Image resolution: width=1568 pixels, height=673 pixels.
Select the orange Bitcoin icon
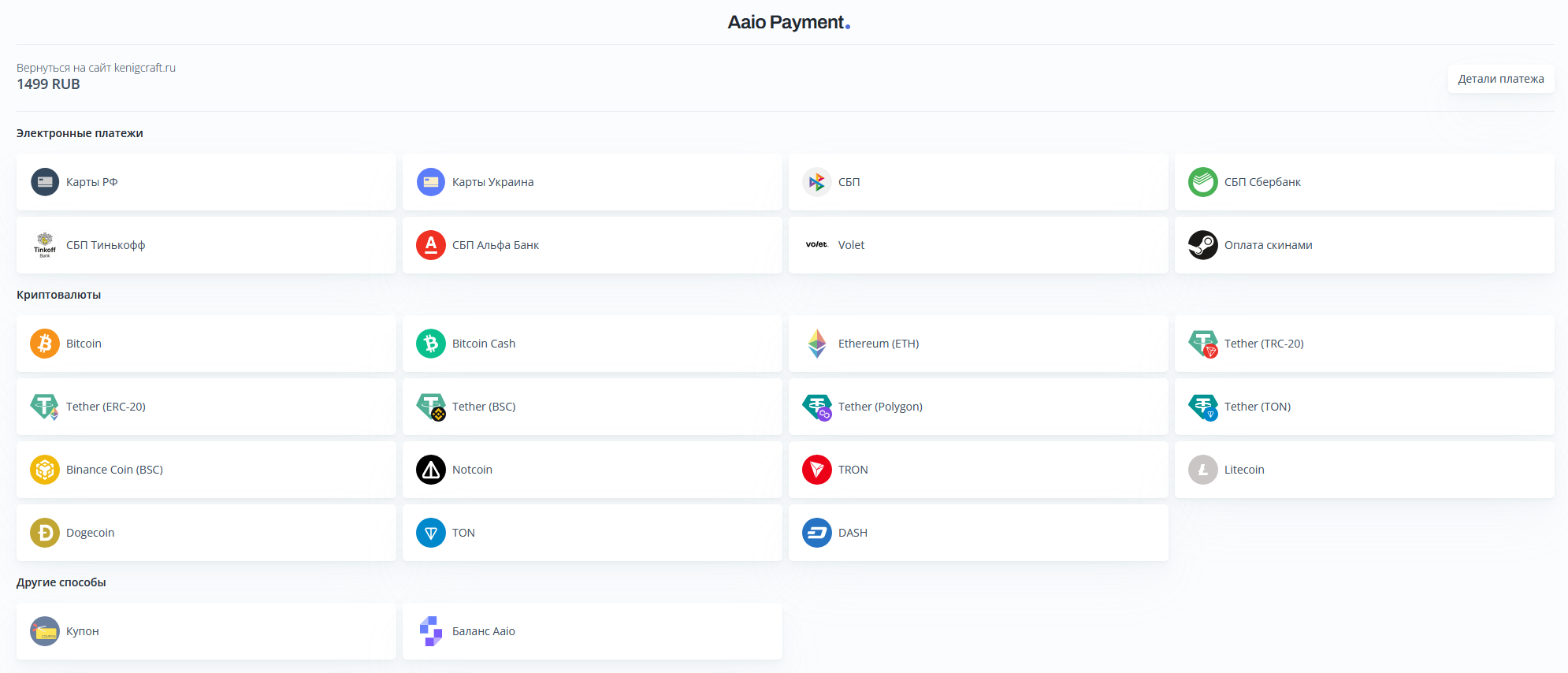[45, 344]
